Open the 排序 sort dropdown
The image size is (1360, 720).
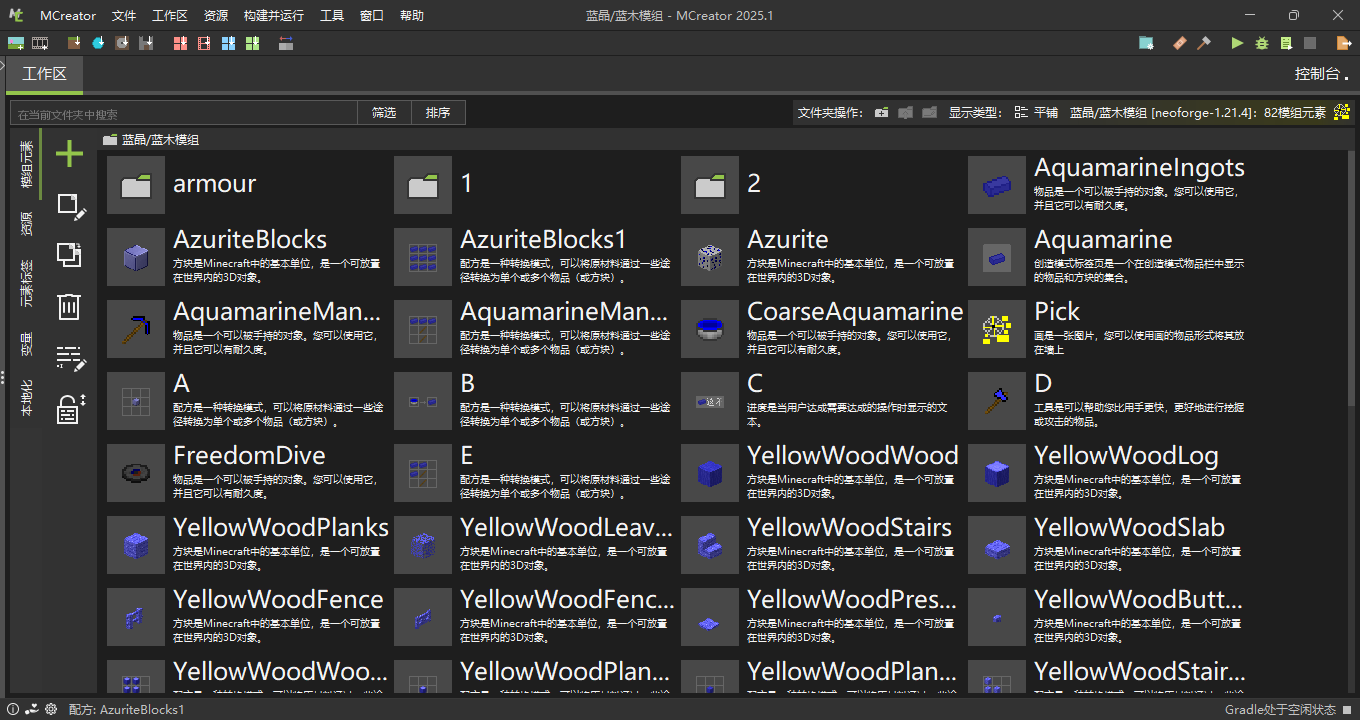438,113
